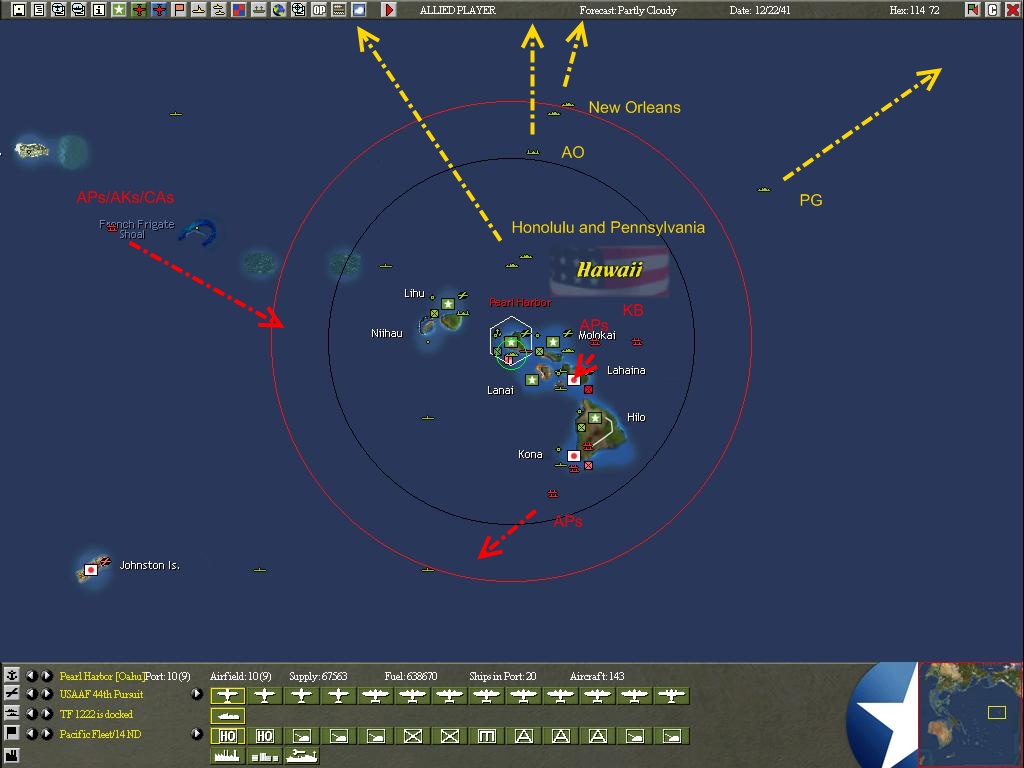The height and width of the screenshot is (768, 1024).
Task: Click the red end-turn arrow in the toolbar
Action: coord(389,10)
